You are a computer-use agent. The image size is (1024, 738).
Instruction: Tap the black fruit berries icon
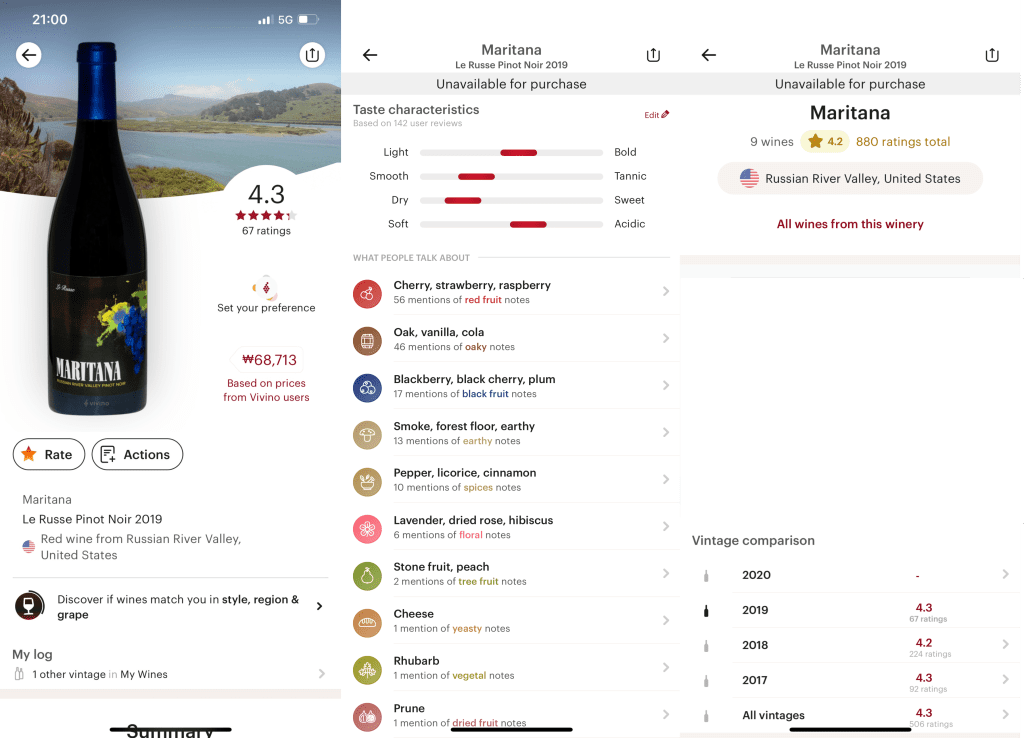[367, 387]
